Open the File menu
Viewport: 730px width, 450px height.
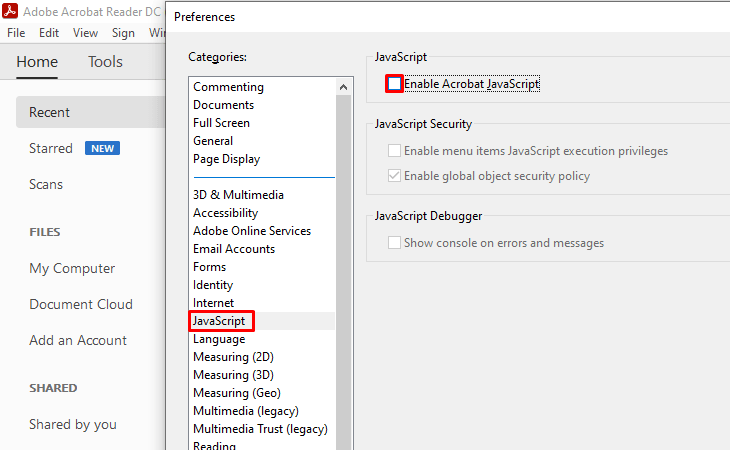[x=16, y=33]
